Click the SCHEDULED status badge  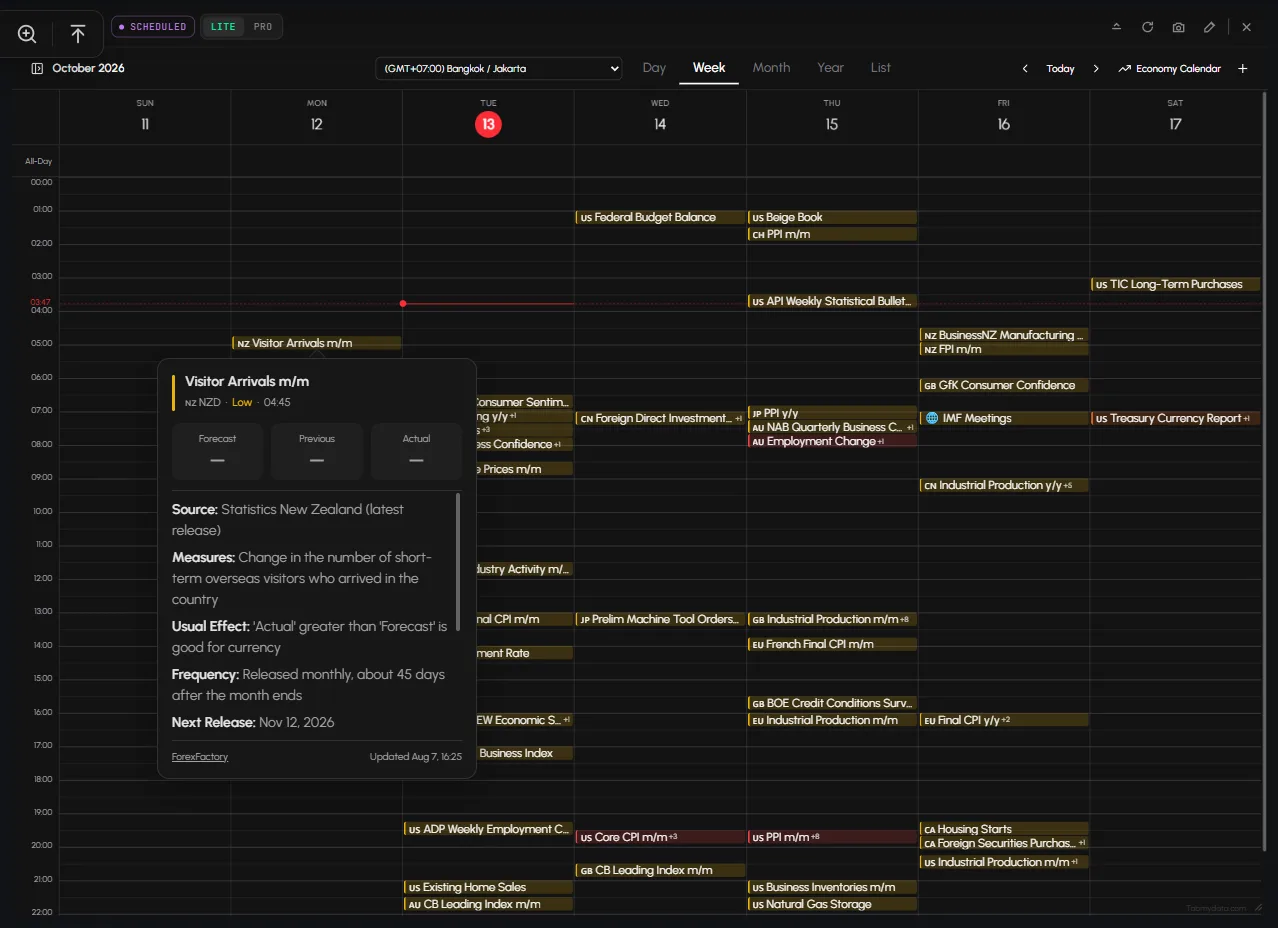pos(153,27)
